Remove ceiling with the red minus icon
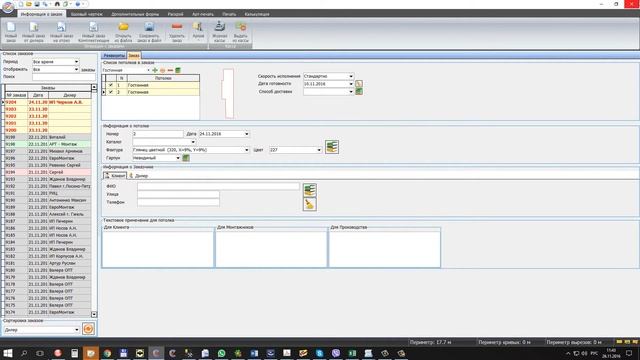 click(x=170, y=70)
